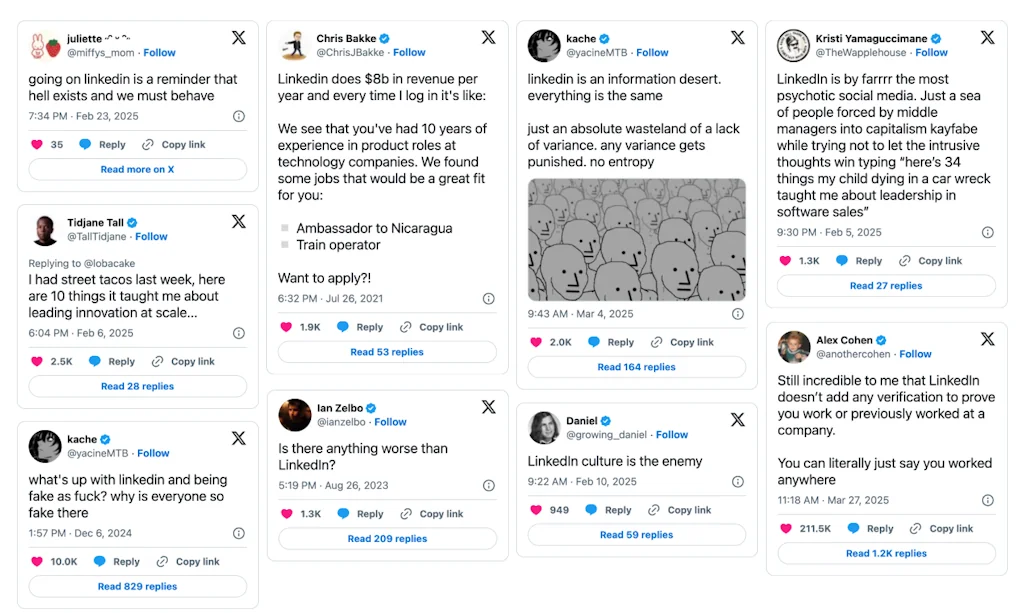
Task: Click the X logo on juliette's tweet
Action: (239, 37)
